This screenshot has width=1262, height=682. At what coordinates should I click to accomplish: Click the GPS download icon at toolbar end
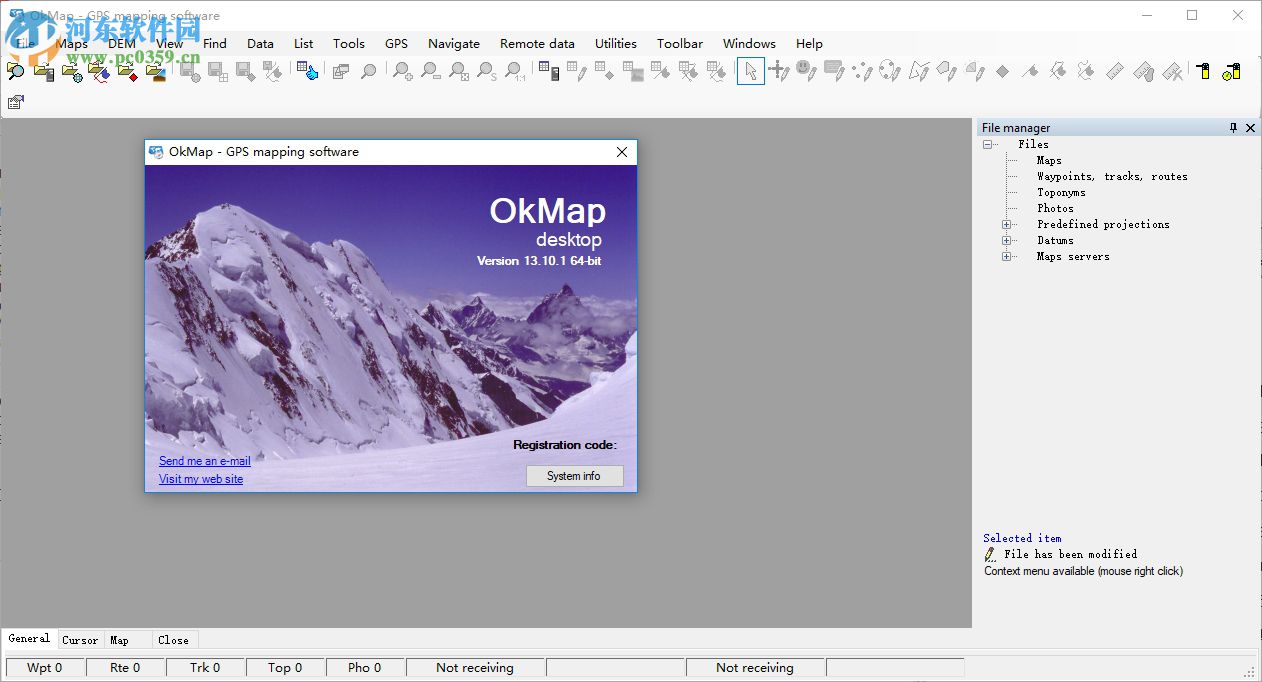click(x=1232, y=71)
